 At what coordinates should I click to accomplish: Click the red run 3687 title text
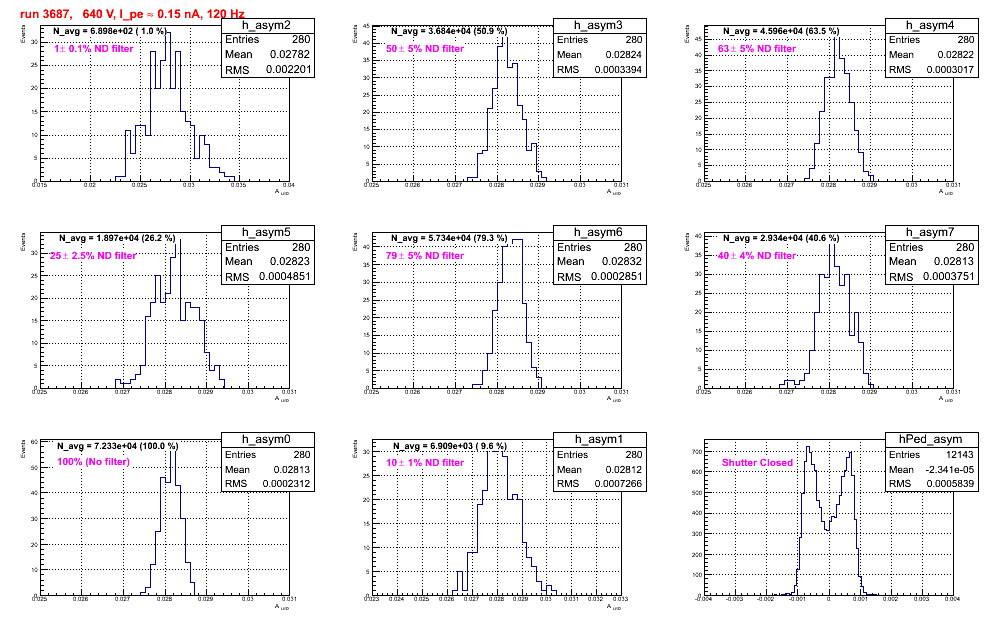tap(133, 13)
